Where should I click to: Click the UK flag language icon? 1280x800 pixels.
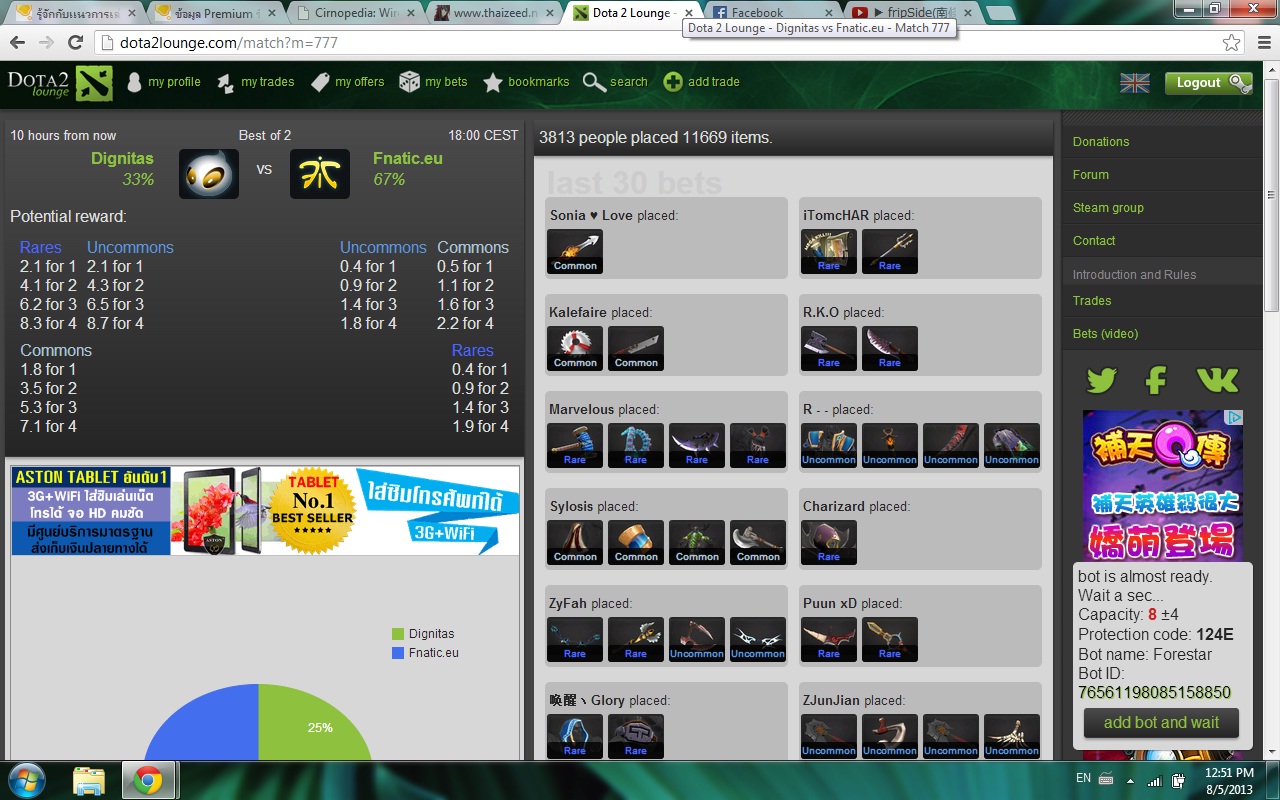pyautogui.click(x=1134, y=83)
